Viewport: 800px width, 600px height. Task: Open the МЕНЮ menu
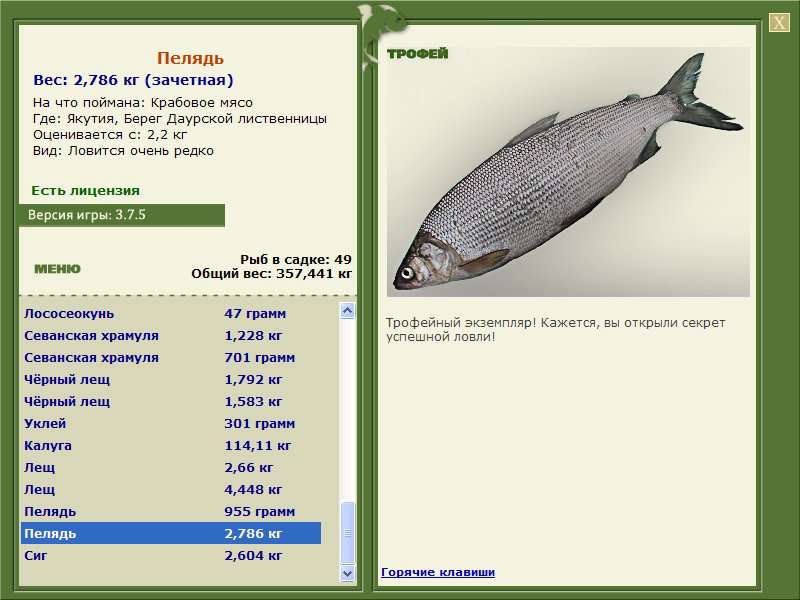pyautogui.click(x=57, y=269)
